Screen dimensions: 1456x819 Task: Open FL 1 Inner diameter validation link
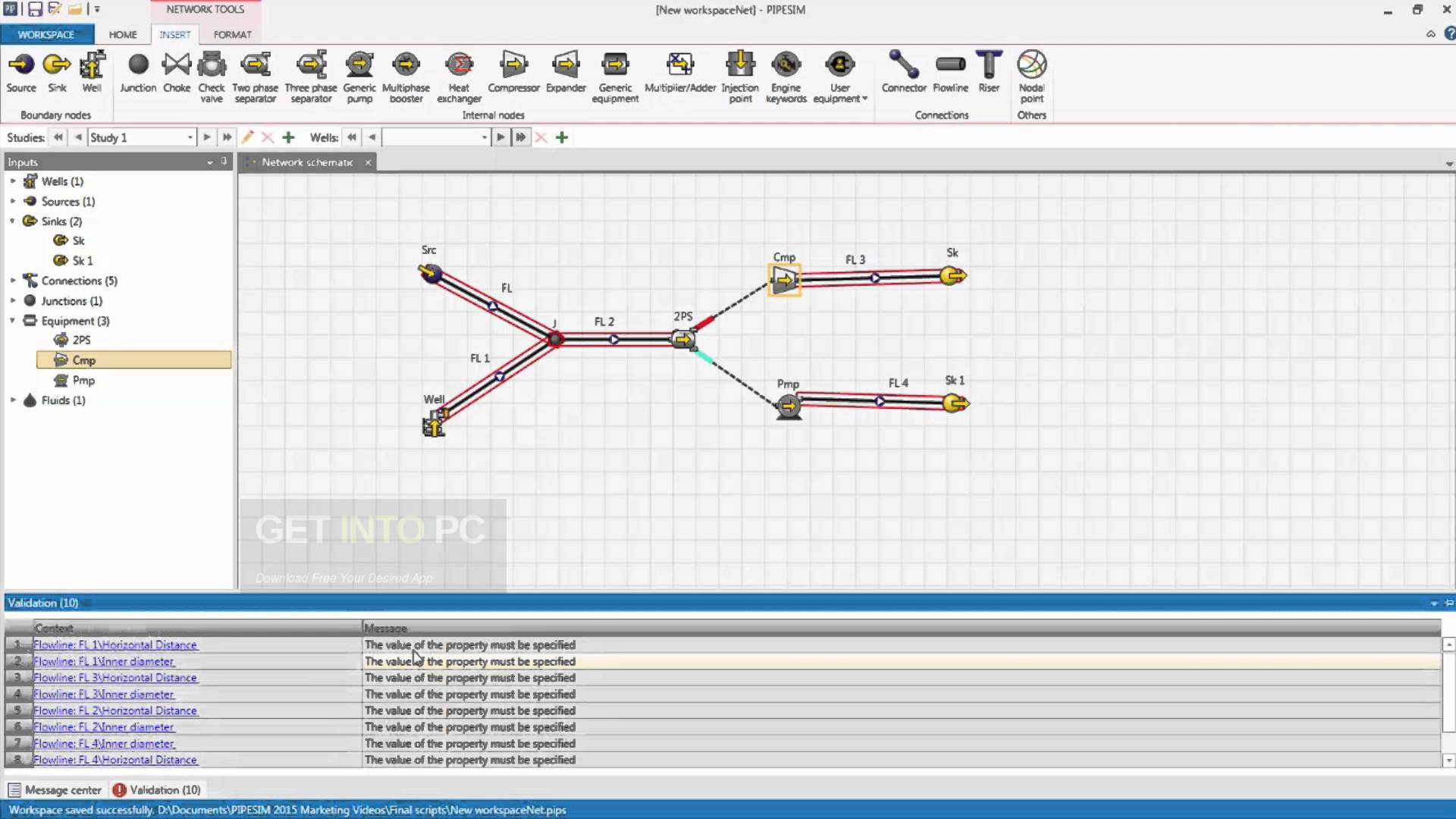[104, 661]
